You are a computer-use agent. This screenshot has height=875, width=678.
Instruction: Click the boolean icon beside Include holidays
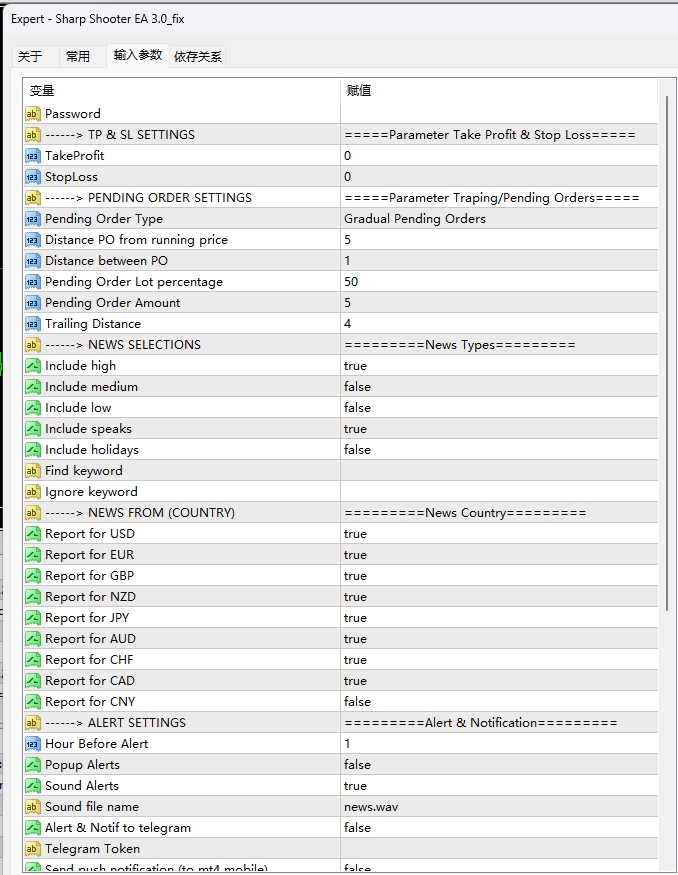click(x=32, y=450)
